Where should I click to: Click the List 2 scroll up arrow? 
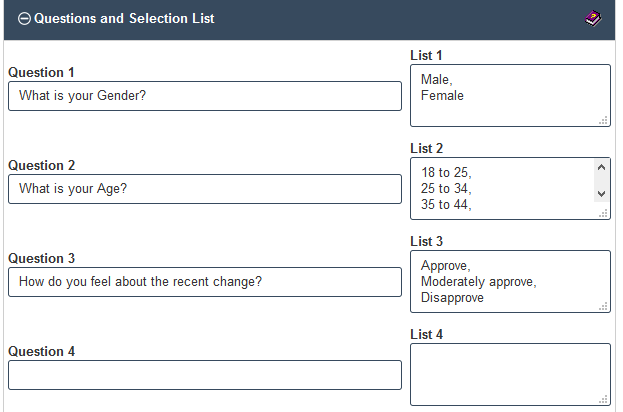click(x=602, y=167)
